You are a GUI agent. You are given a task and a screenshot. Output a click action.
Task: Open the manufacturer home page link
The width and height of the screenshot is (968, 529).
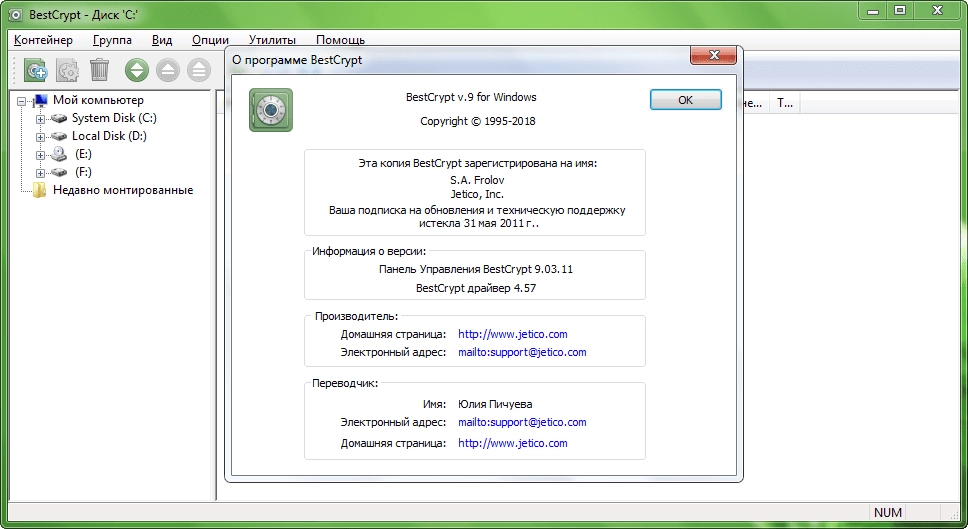(x=512, y=334)
